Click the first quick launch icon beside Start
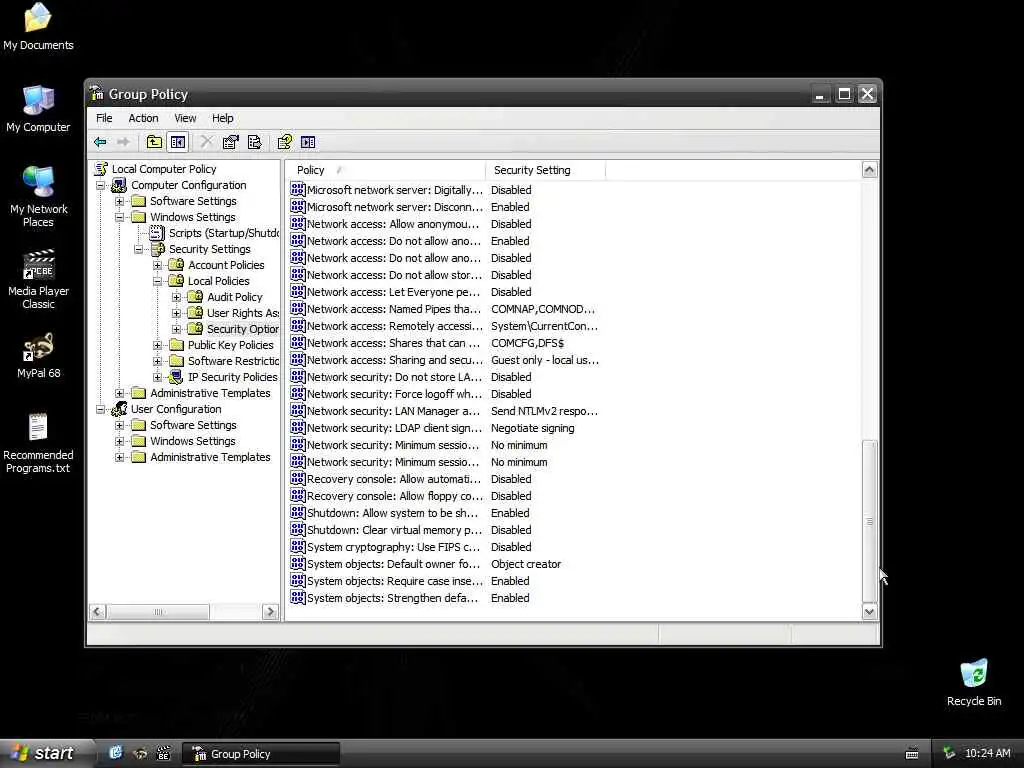This screenshot has height=768, width=1024. pos(116,753)
